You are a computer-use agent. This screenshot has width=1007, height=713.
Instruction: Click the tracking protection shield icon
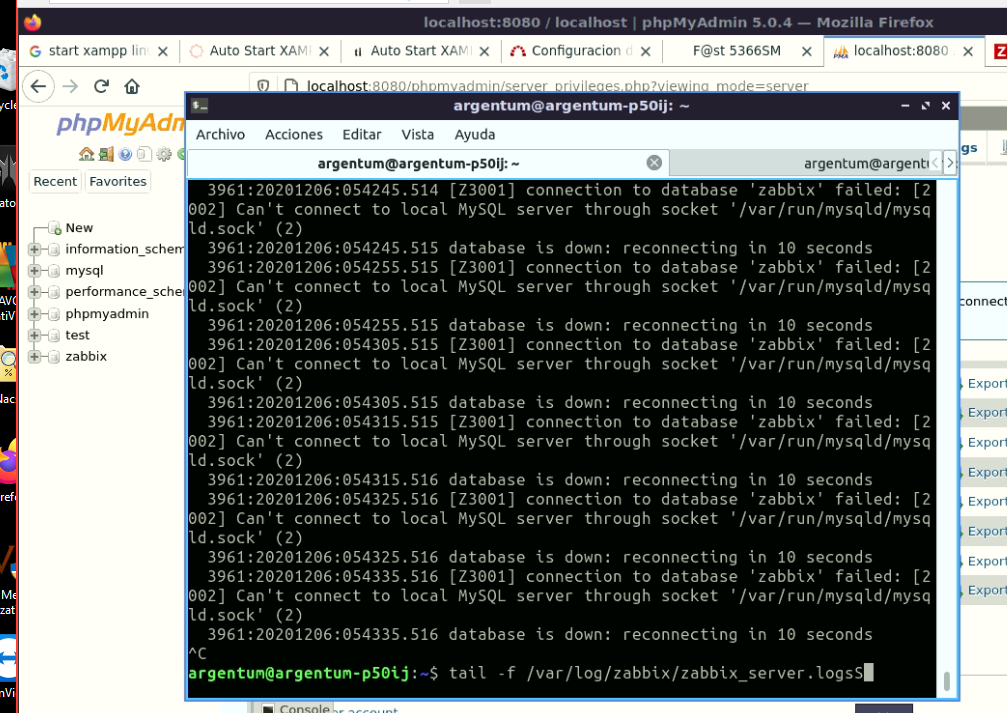[263, 86]
